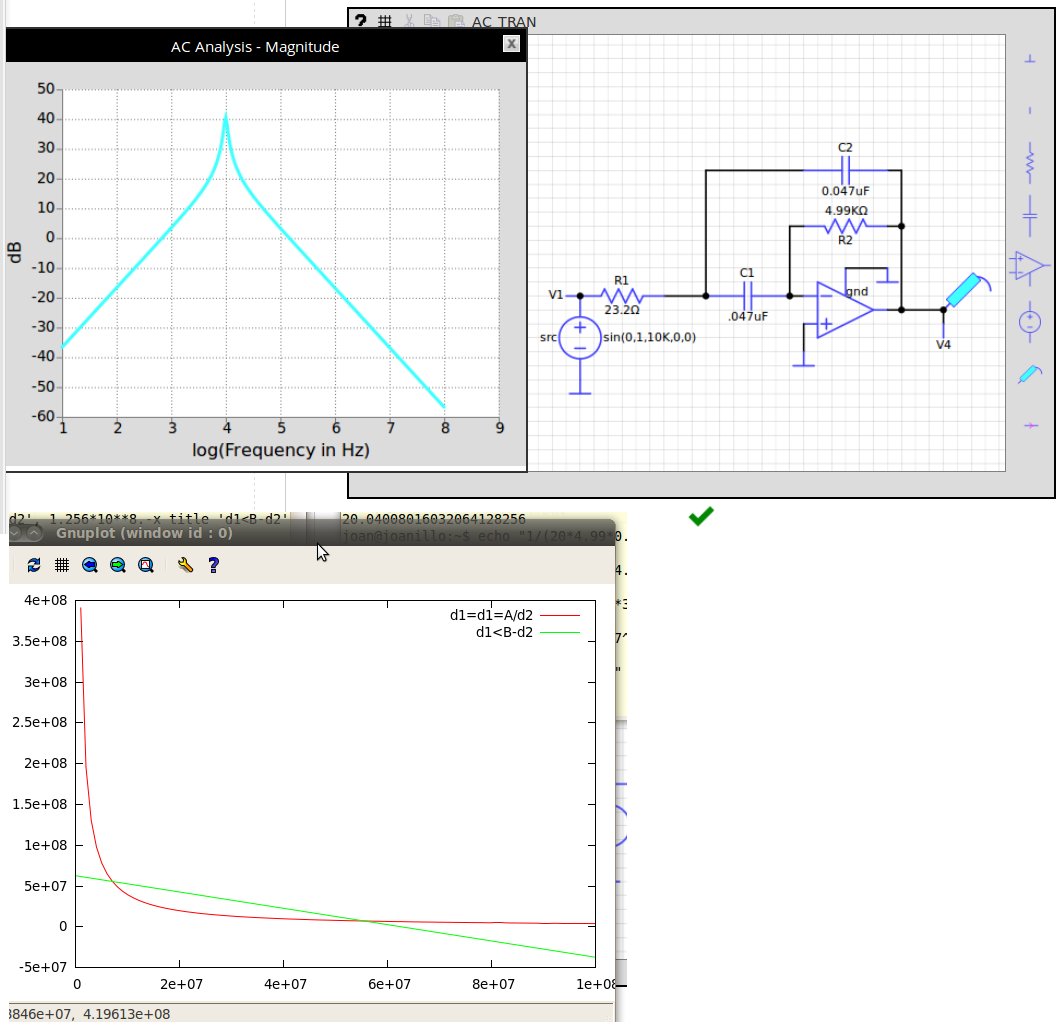Viewport: 1058px width, 1028px height.
Task: Go to previous zoom in Gnuplot
Action: click(90, 565)
